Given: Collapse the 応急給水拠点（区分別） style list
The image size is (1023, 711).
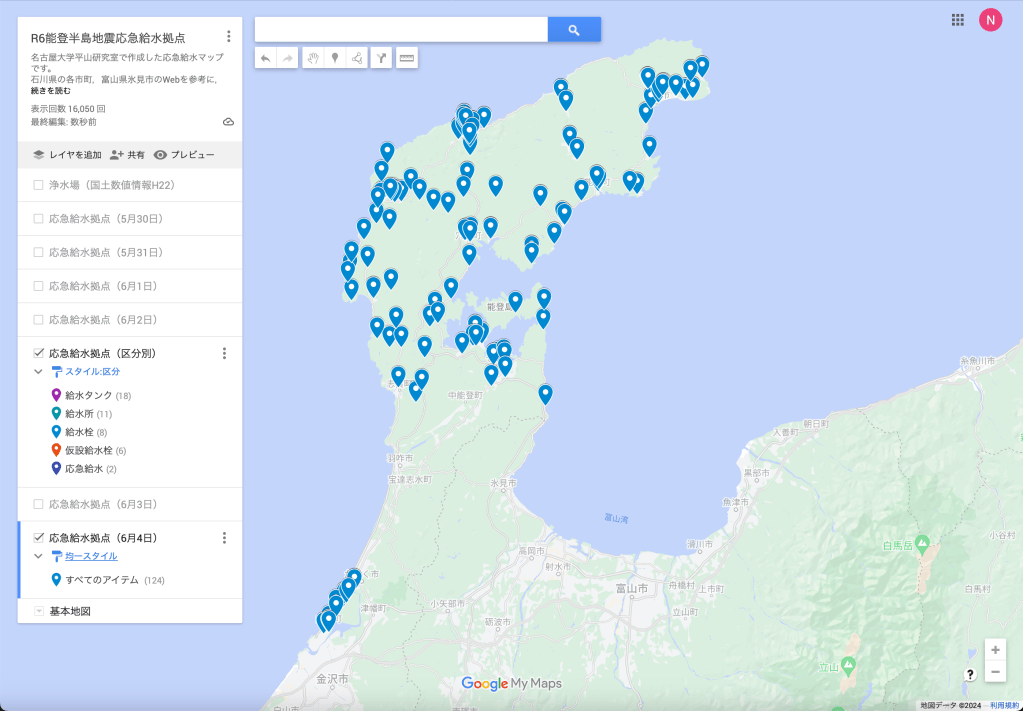Looking at the screenshot, I should tap(38, 372).
